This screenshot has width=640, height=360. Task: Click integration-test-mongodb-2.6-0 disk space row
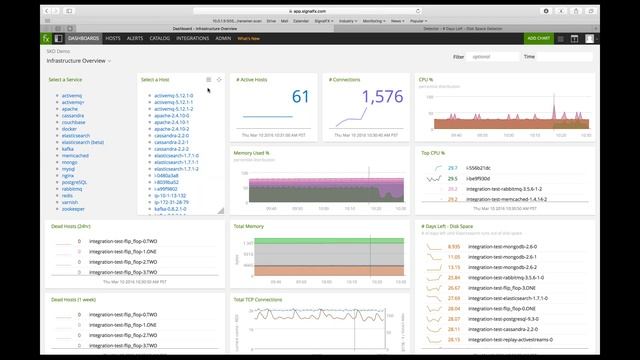click(505, 247)
